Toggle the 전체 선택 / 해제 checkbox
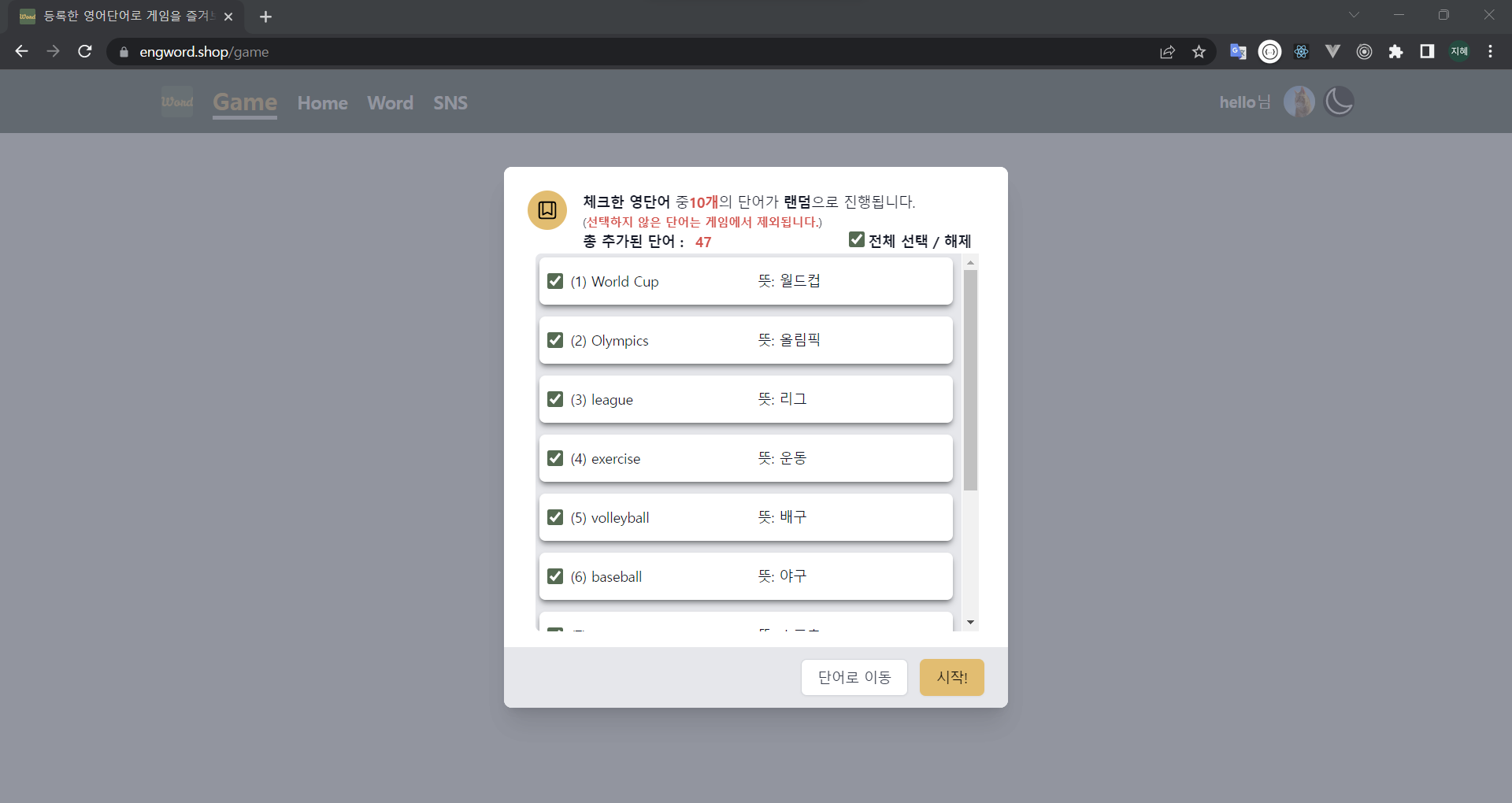Image resolution: width=1512 pixels, height=803 pixels. 858,239
